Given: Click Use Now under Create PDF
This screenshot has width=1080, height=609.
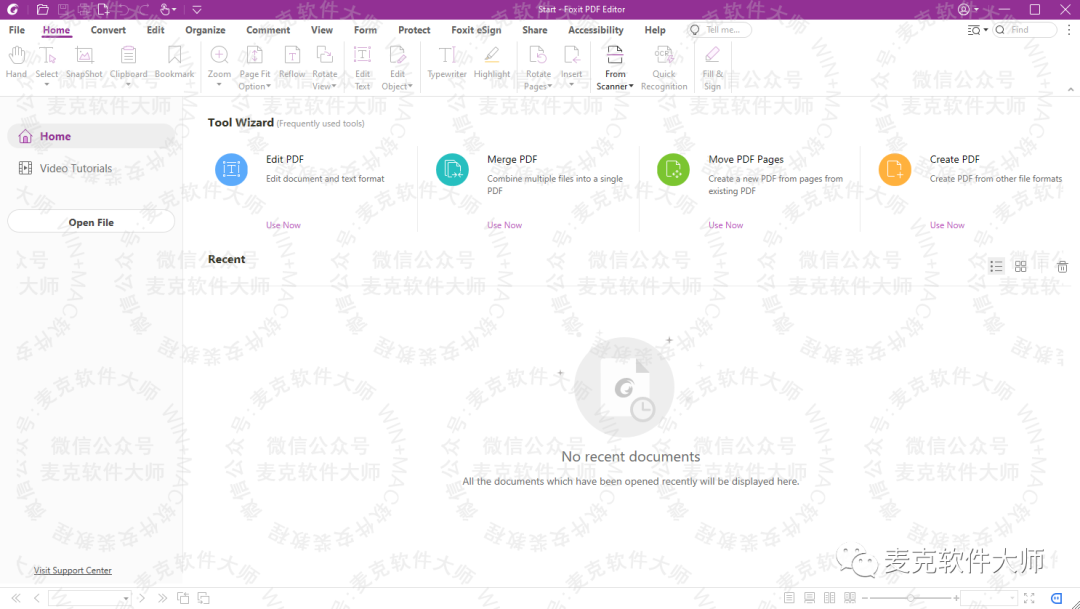Looking at the screenshot, I should [947, 225].
